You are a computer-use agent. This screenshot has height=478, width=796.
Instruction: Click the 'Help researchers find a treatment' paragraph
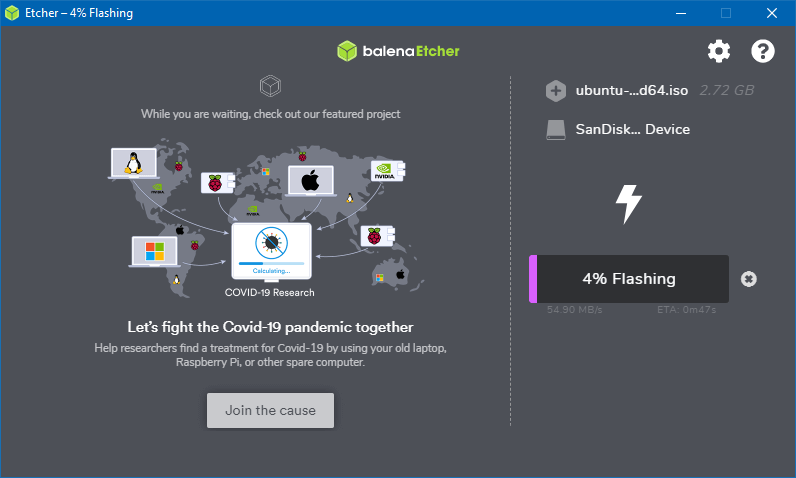click(270, 355)
